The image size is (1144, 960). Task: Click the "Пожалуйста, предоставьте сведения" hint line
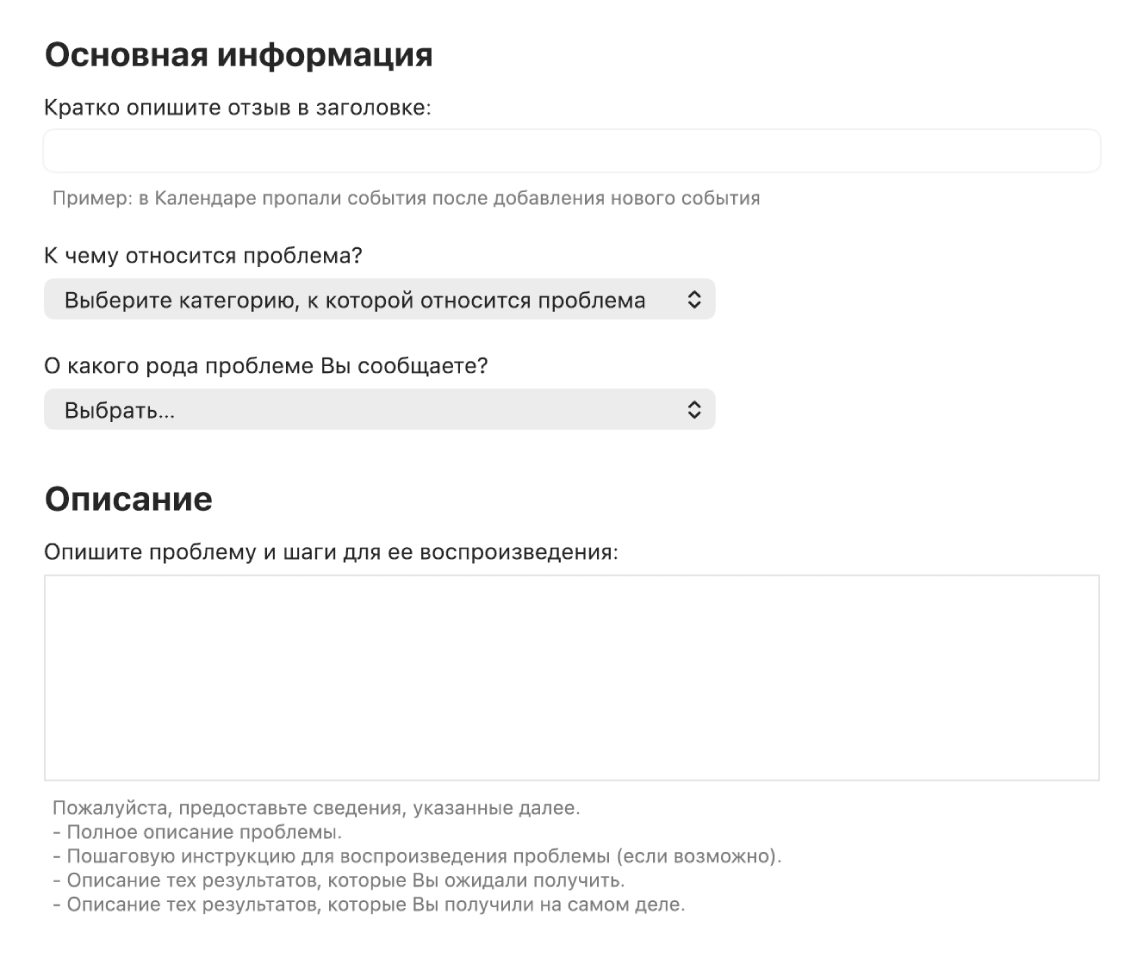tap(316, 808)
